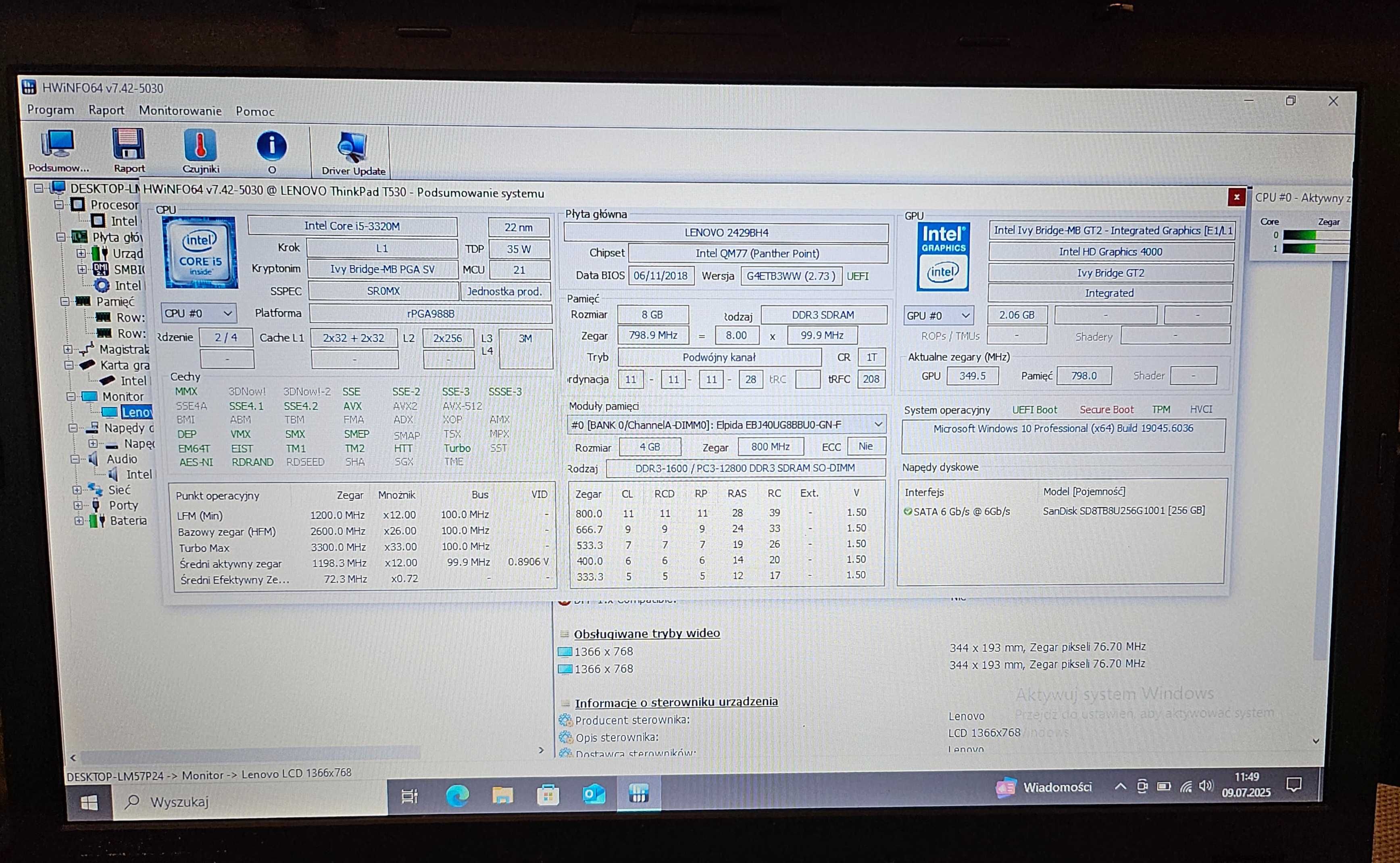Open the Windows Start button
1400x863 pixels.
(x=89, y=803)
